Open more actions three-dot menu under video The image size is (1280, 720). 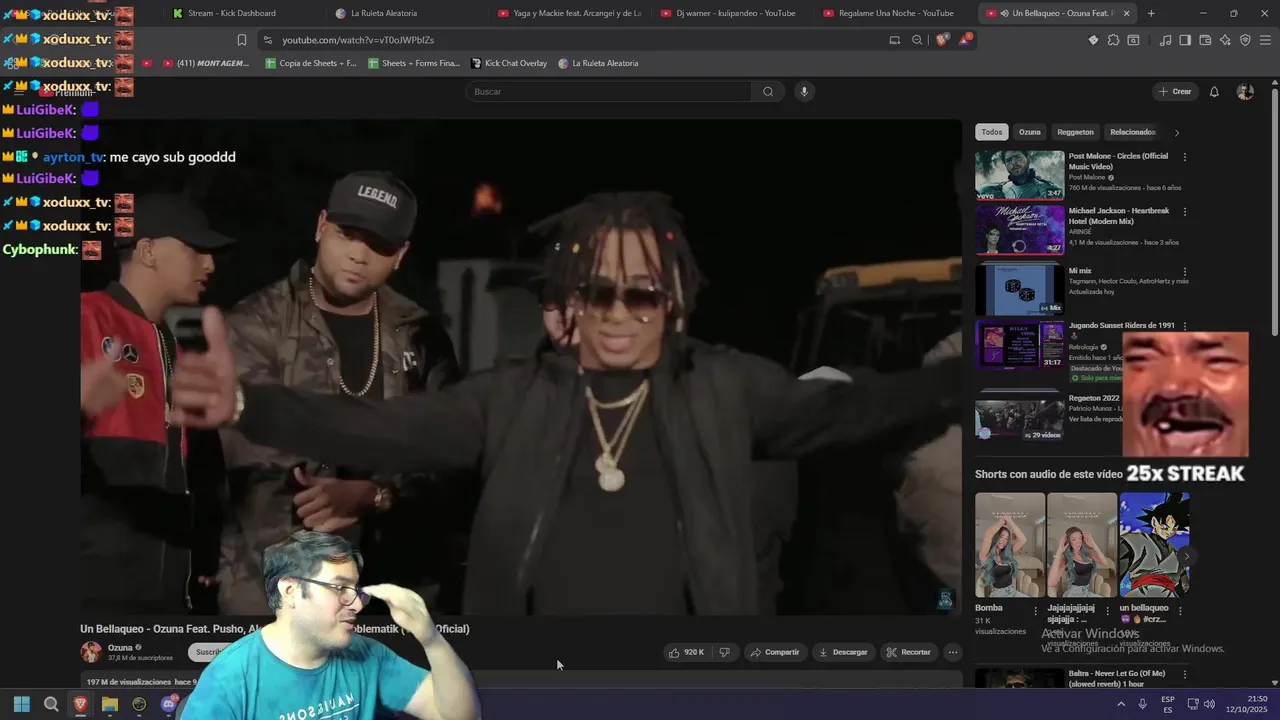pos(953,652)
